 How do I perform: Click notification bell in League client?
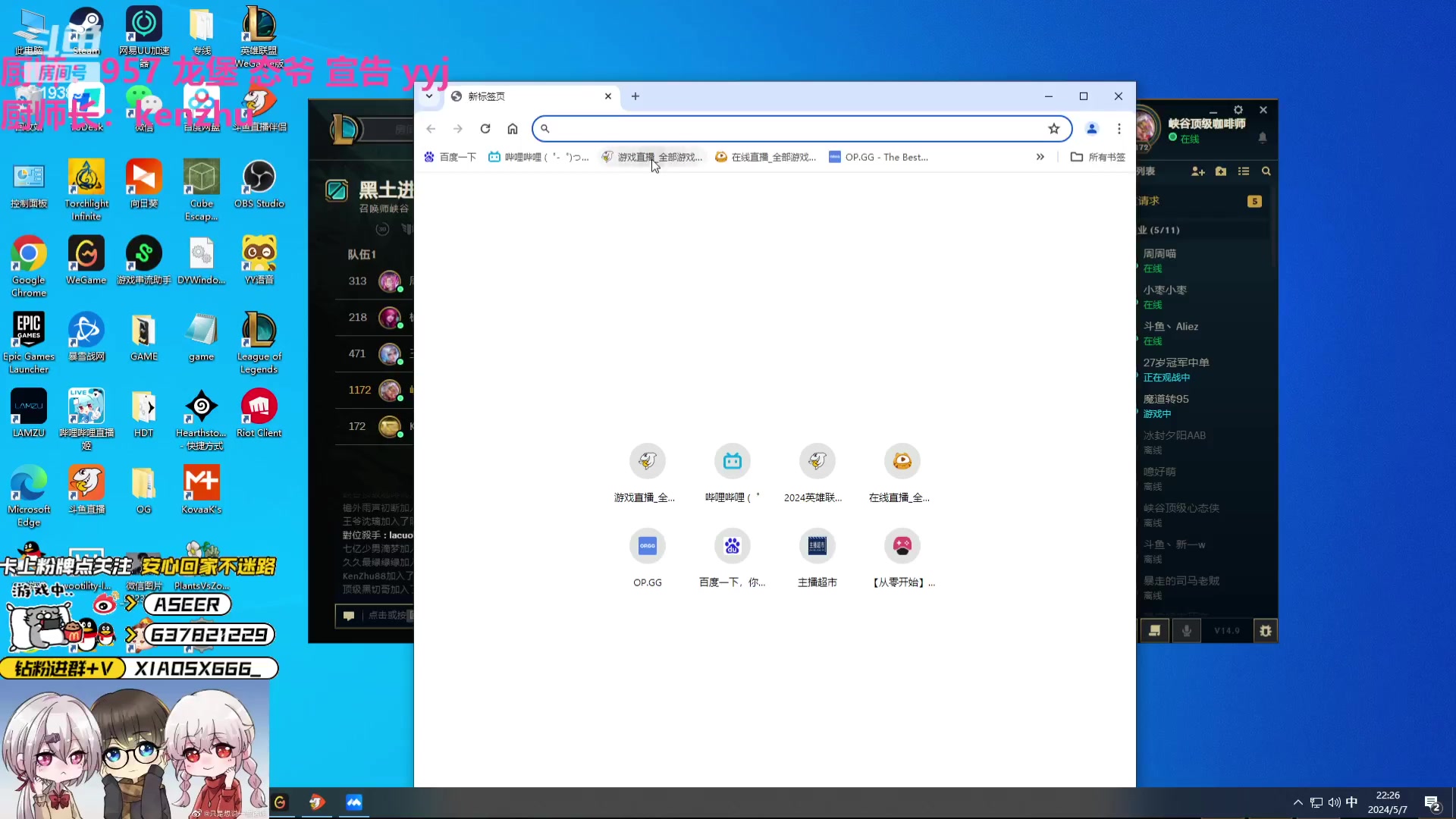coord(1263,137)
